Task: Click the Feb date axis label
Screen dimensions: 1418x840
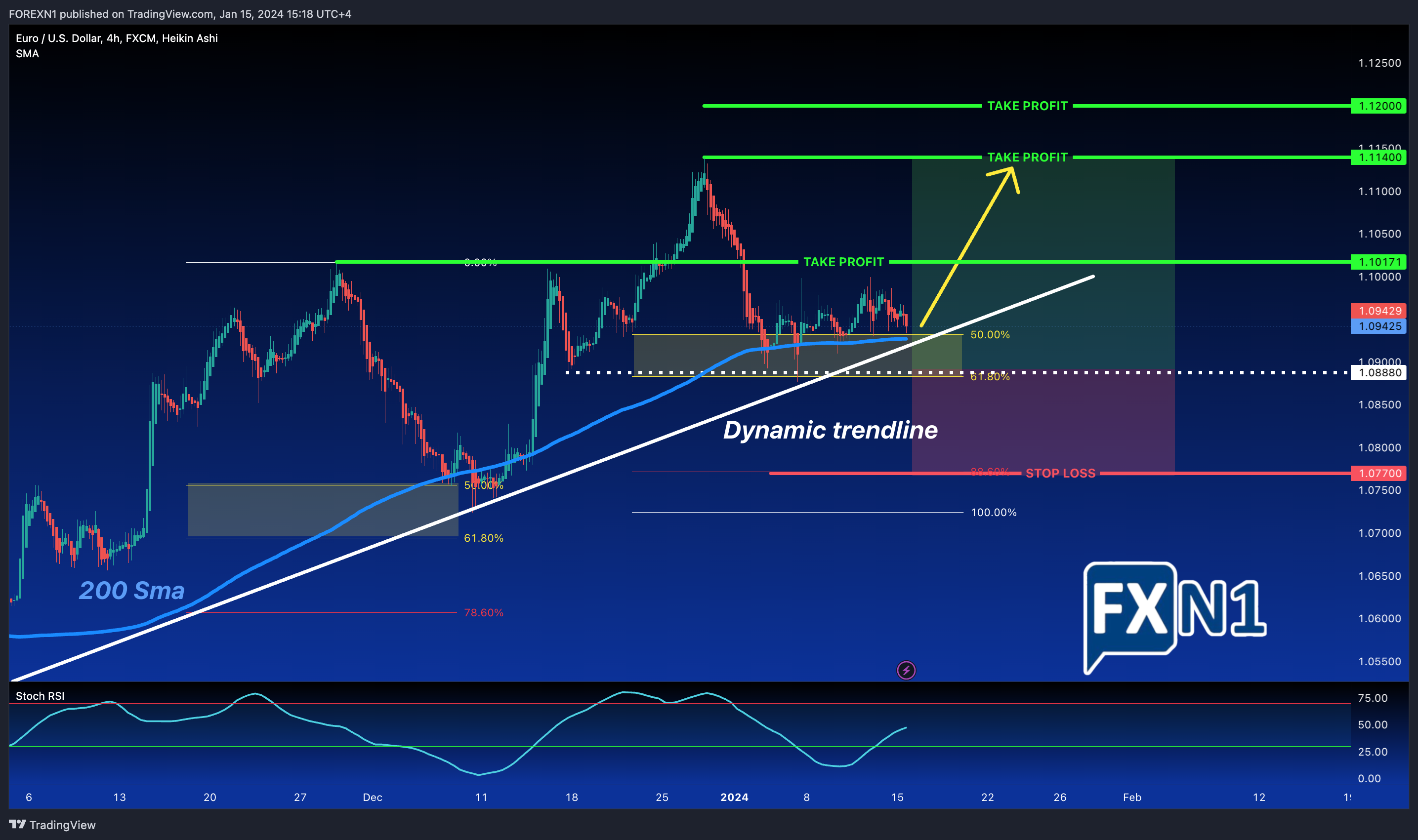Action: click(1132, 797)
